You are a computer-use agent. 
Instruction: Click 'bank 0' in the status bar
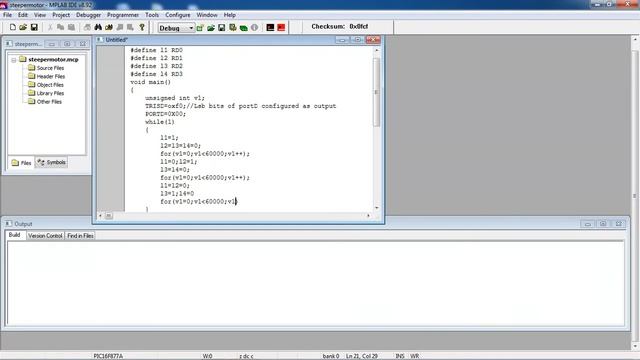pos(331,356)
